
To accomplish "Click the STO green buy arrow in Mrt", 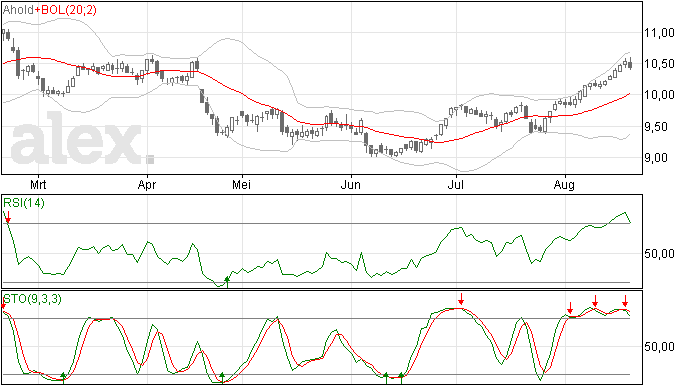I will coord(63,377).
